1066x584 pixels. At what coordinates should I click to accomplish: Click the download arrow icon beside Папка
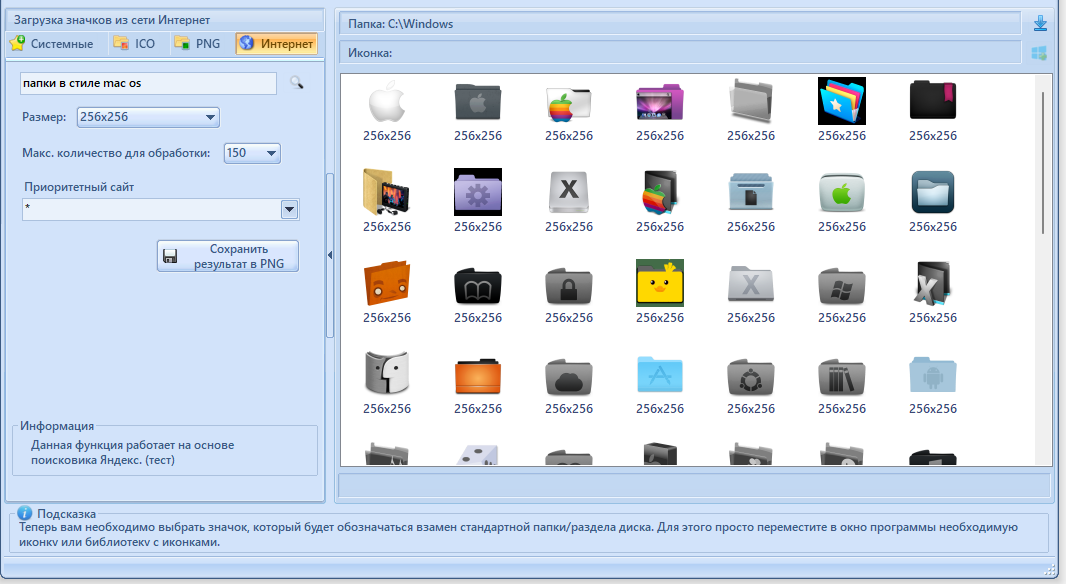tap(1040, 24)
